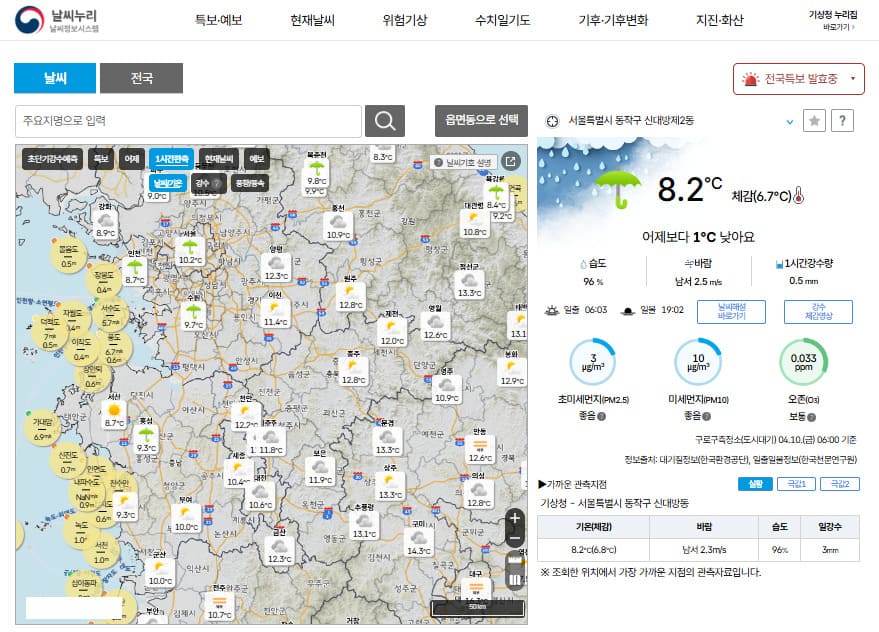Switch to the 전국 tab
This screenshot has height=632, width=879.
[x=141, y=78]
